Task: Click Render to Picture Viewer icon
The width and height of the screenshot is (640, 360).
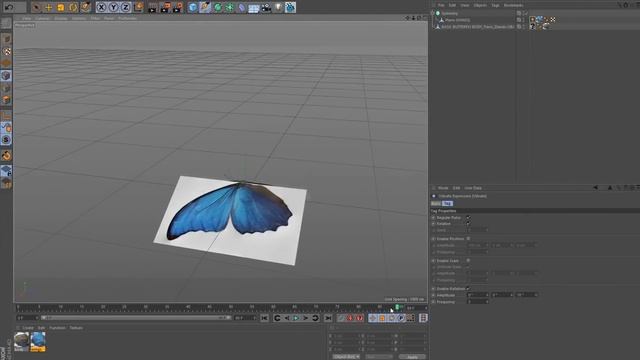Action: tap(165, 7)
